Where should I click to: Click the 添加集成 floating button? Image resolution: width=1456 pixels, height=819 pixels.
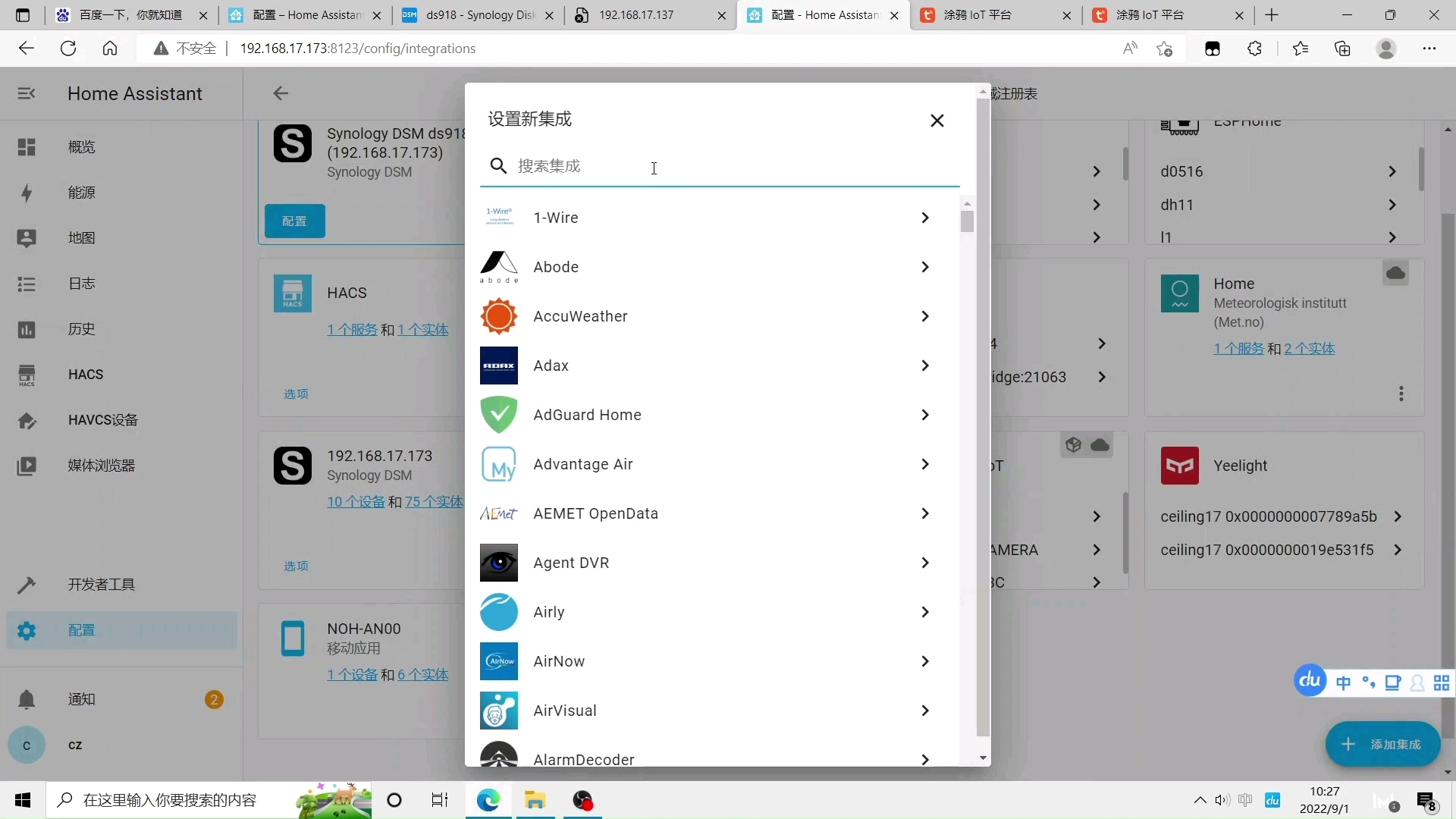click(1382, 745)
